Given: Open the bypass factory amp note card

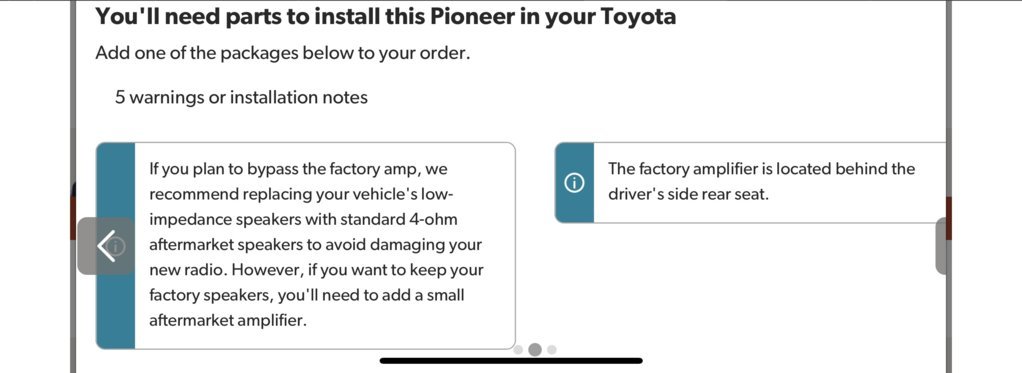Looking at the screenshot, I should pyautogui.click(x=306, y=246).
